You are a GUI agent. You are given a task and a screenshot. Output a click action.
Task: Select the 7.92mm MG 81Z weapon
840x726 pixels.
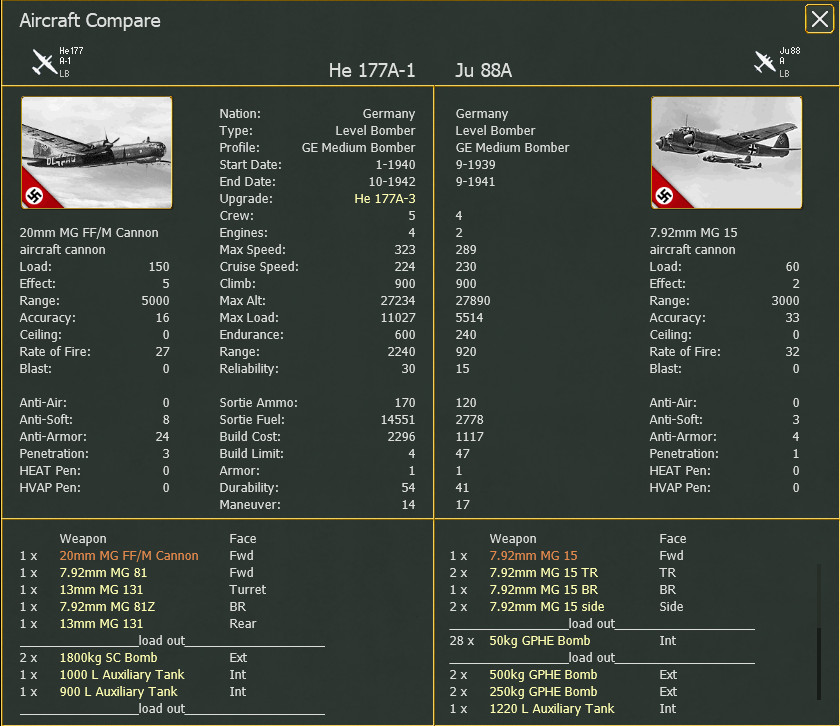pyautogui.click(x=107, y=607)
